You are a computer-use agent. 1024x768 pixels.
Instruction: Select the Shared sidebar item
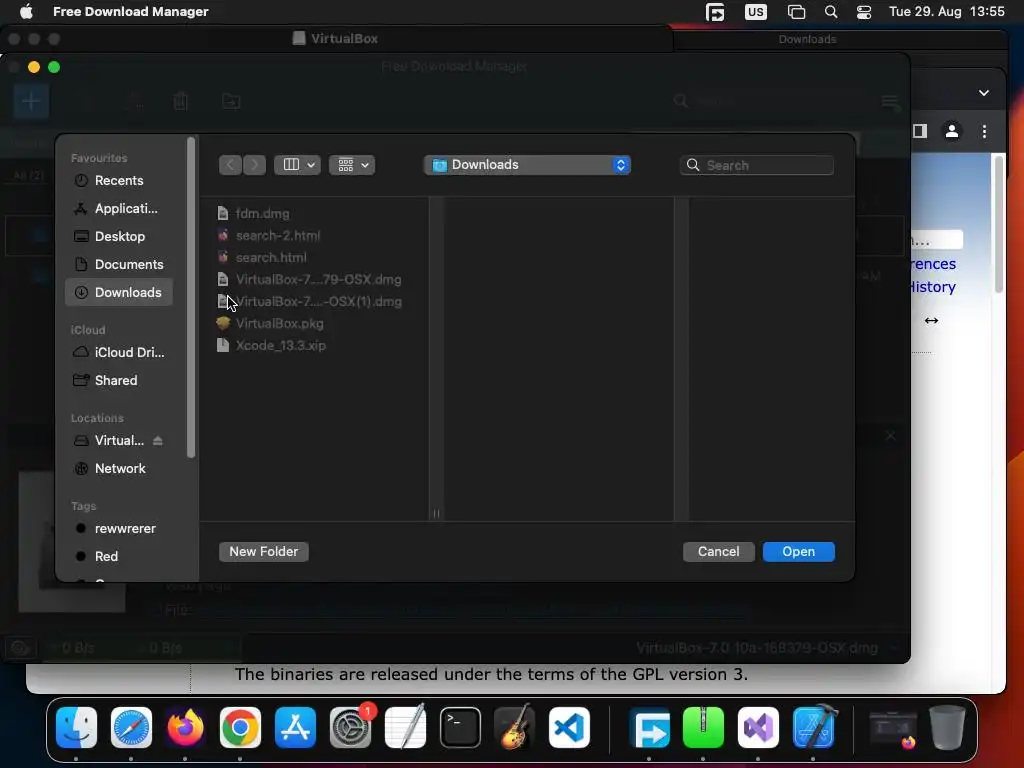[x=118, y=380]
